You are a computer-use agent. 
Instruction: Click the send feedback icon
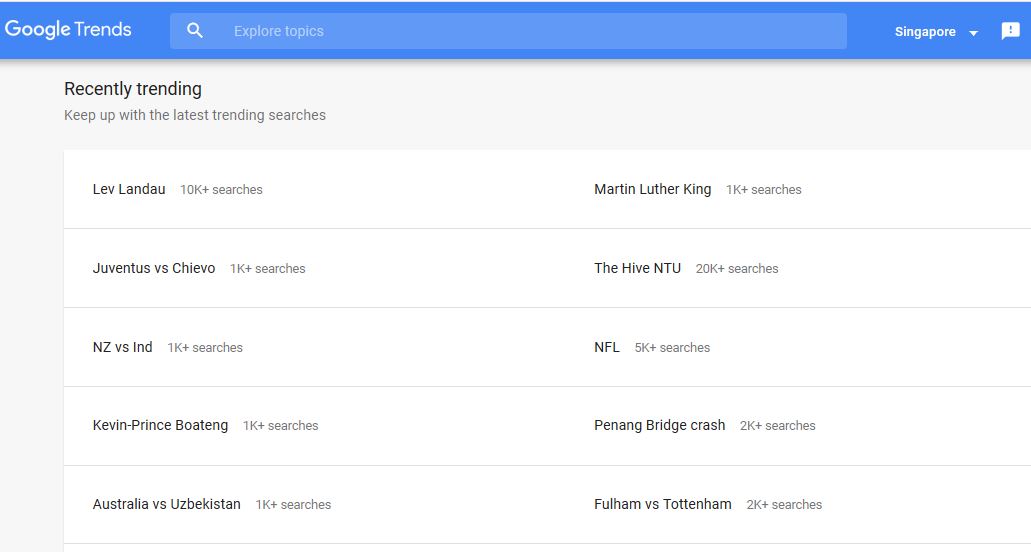point(1010,31)
